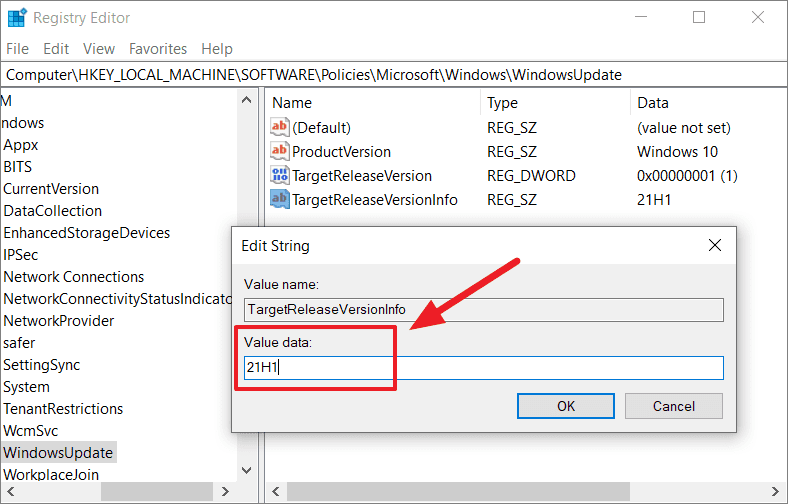
Task: Select the IPSec key
Action: (21, 255)
